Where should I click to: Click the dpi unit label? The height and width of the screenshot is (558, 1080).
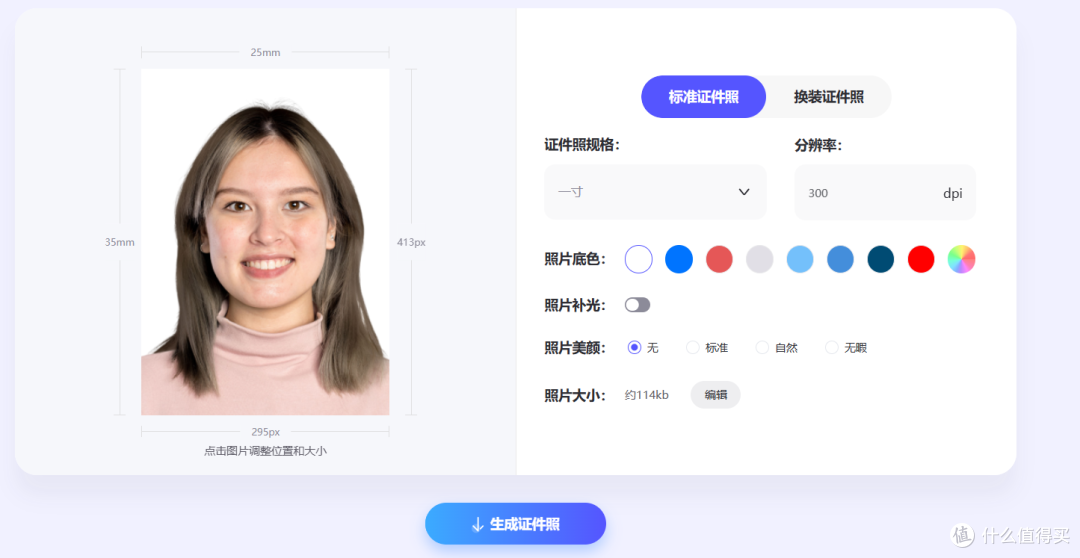(953, 194)
